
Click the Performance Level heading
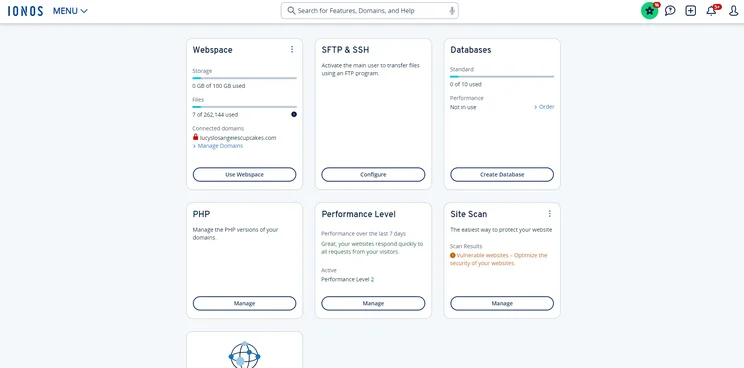click(358, 214)
